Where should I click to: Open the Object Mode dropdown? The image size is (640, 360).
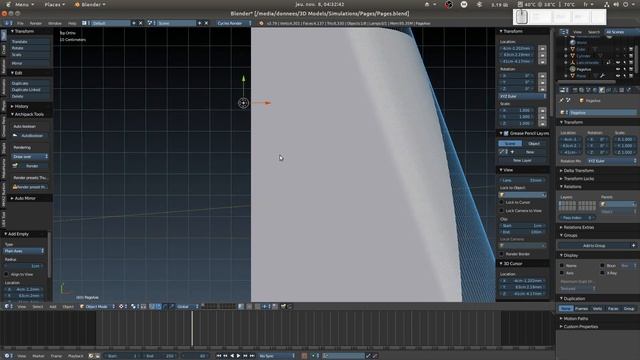(98, 306)
